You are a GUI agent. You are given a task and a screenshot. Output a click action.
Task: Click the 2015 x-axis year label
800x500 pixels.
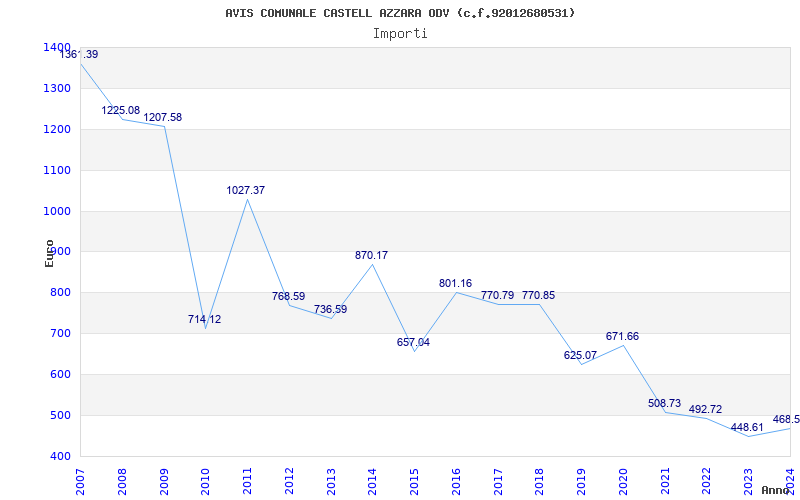(x=414, y=482)
